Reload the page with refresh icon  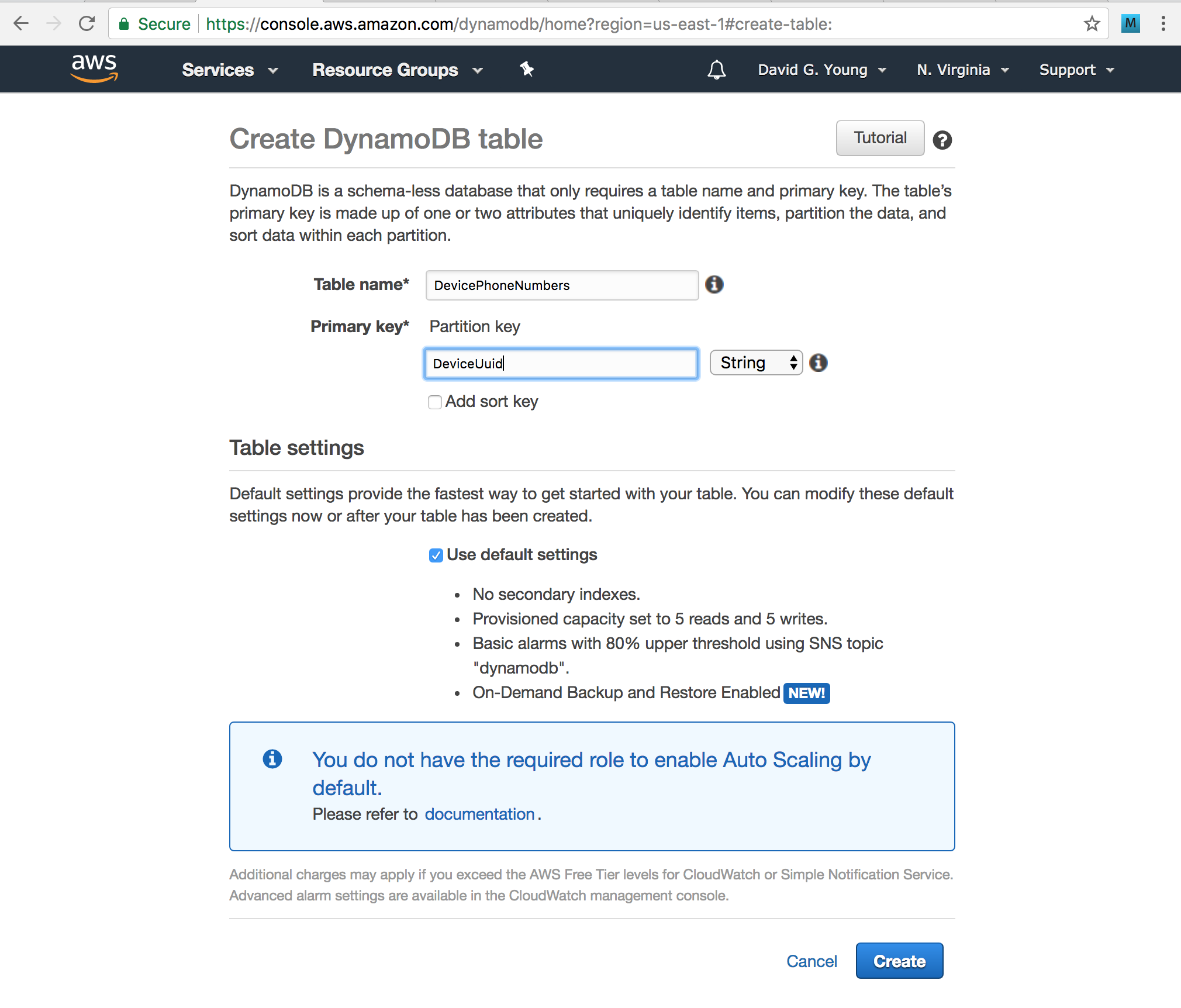(87, 24)
